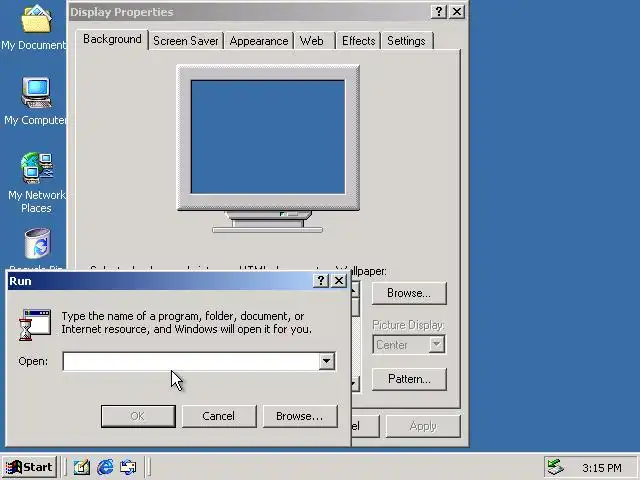Click Cancel in the Run dialog
640x480 pixels.
(x=219, y=416)
